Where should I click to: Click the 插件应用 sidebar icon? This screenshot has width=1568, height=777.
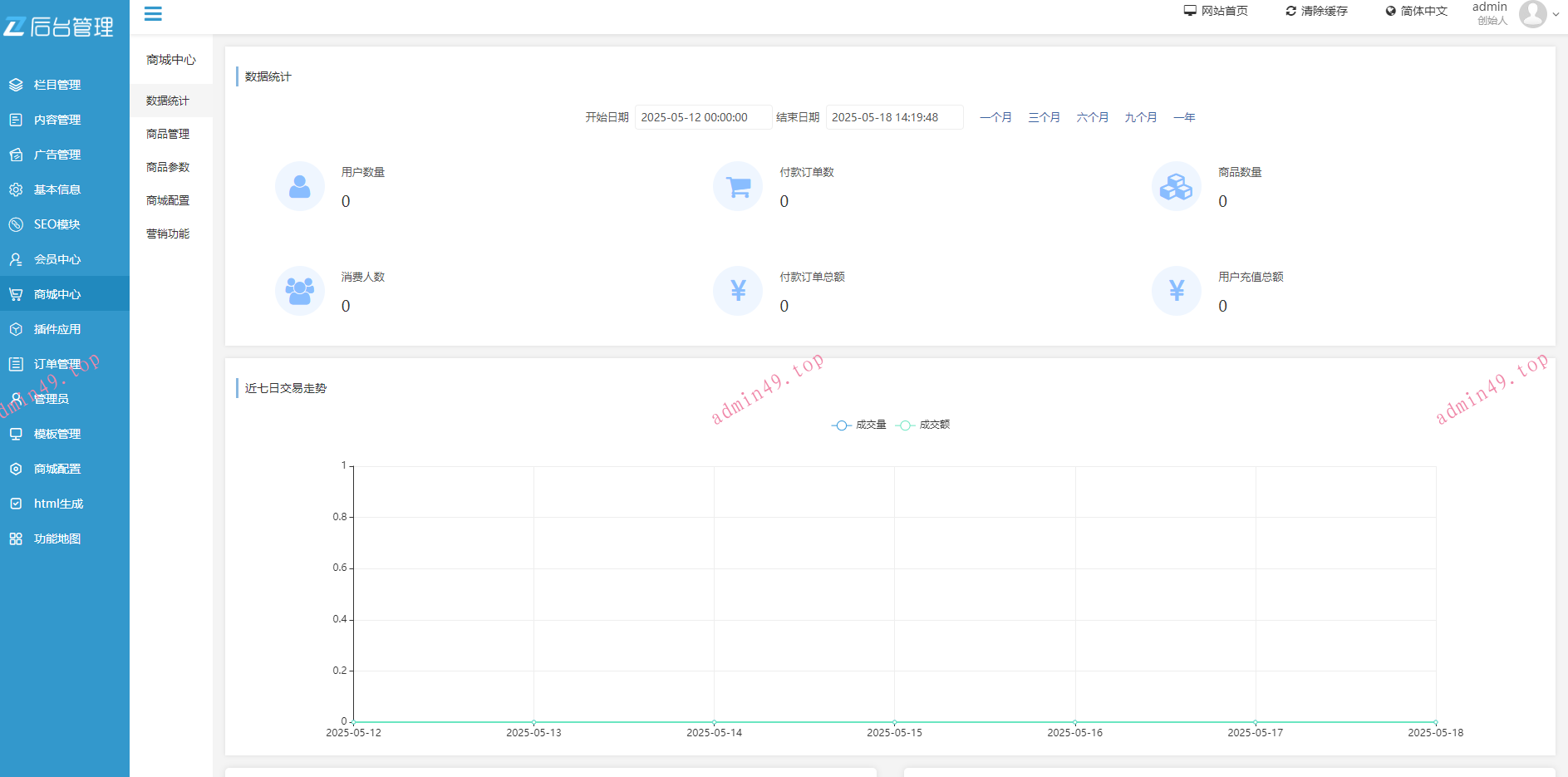pos(16,329)
